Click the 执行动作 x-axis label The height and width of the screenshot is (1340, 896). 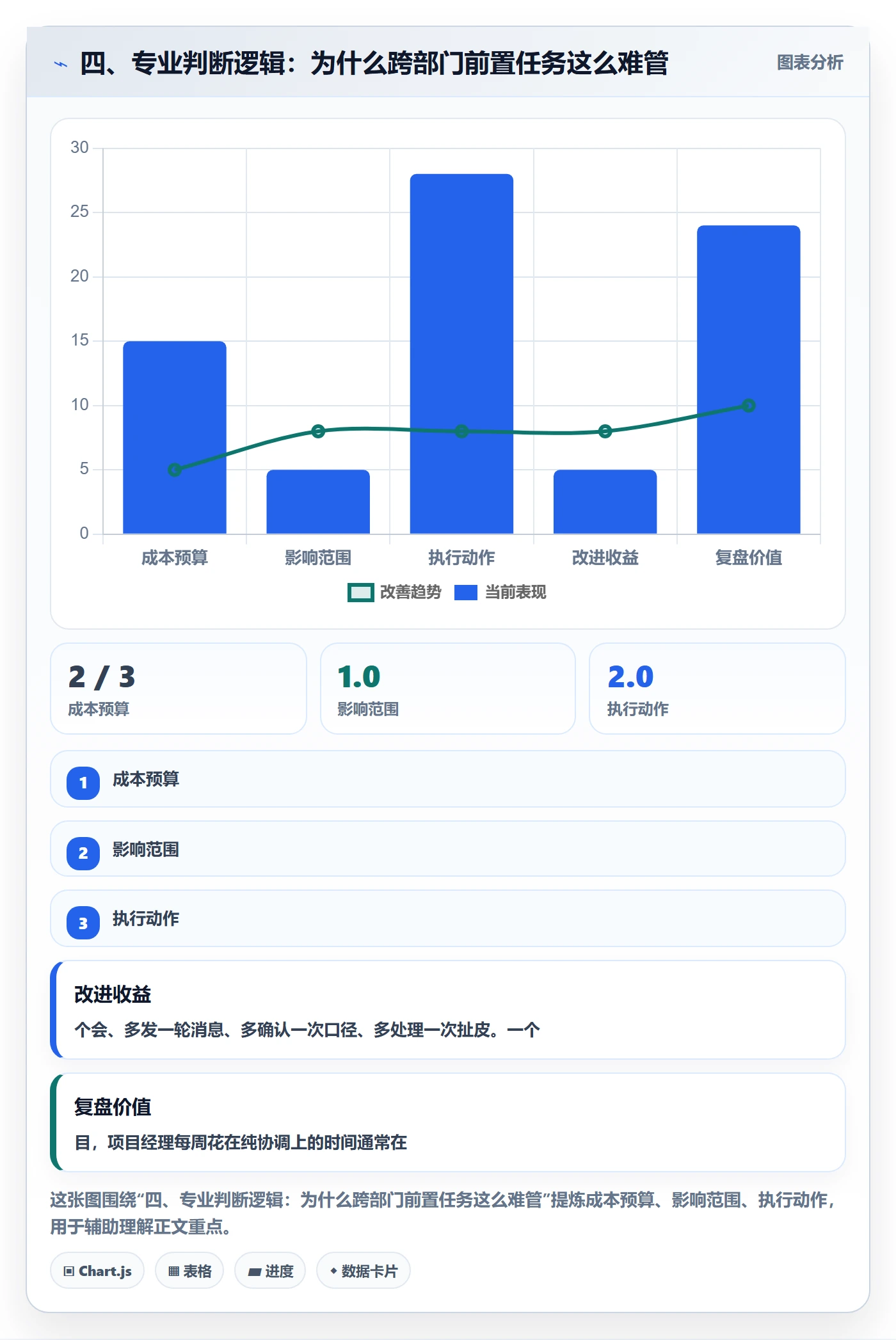pos(461,558)
